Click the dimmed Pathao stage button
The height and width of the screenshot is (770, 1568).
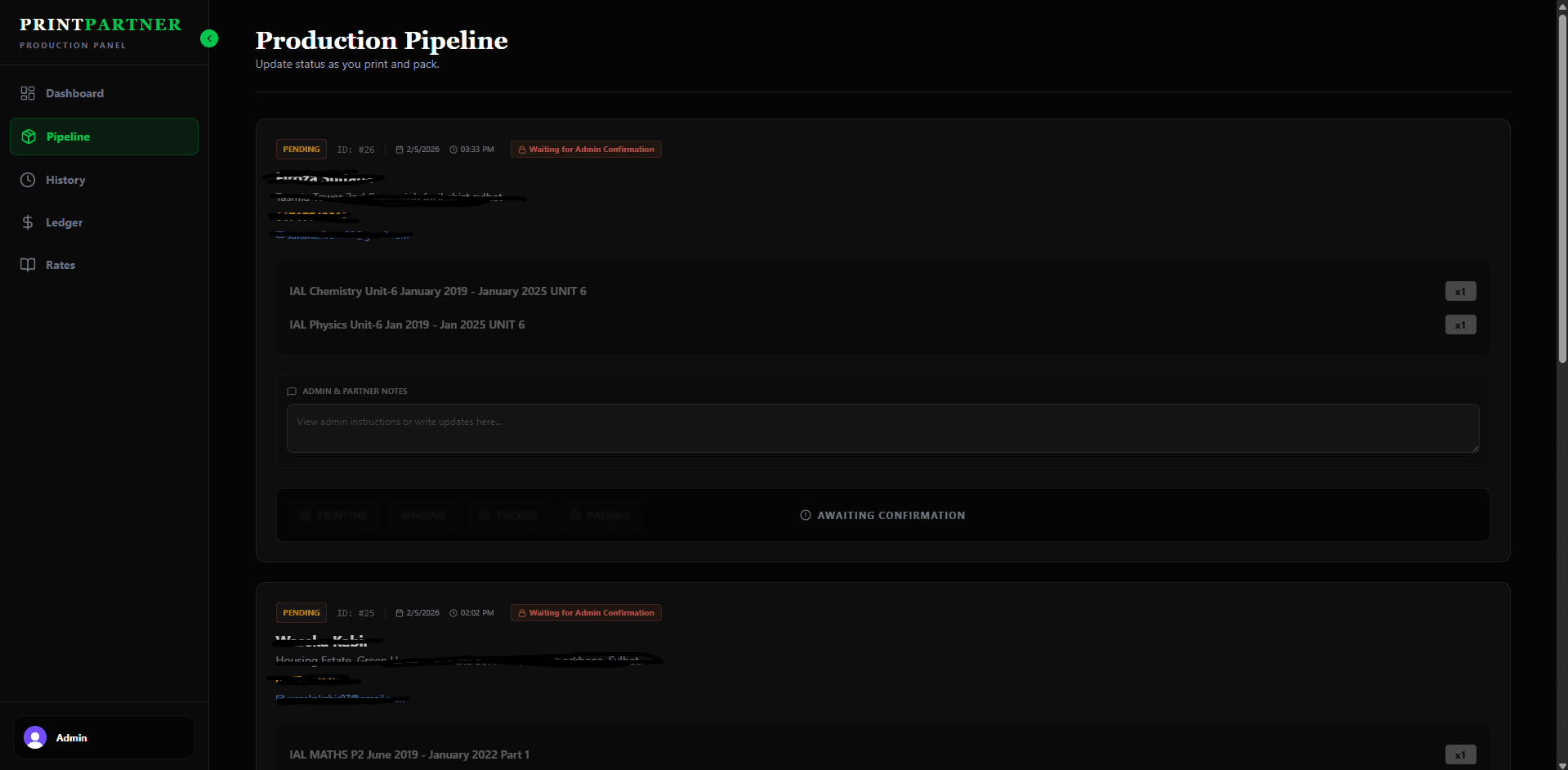click(x=600, y=515)
